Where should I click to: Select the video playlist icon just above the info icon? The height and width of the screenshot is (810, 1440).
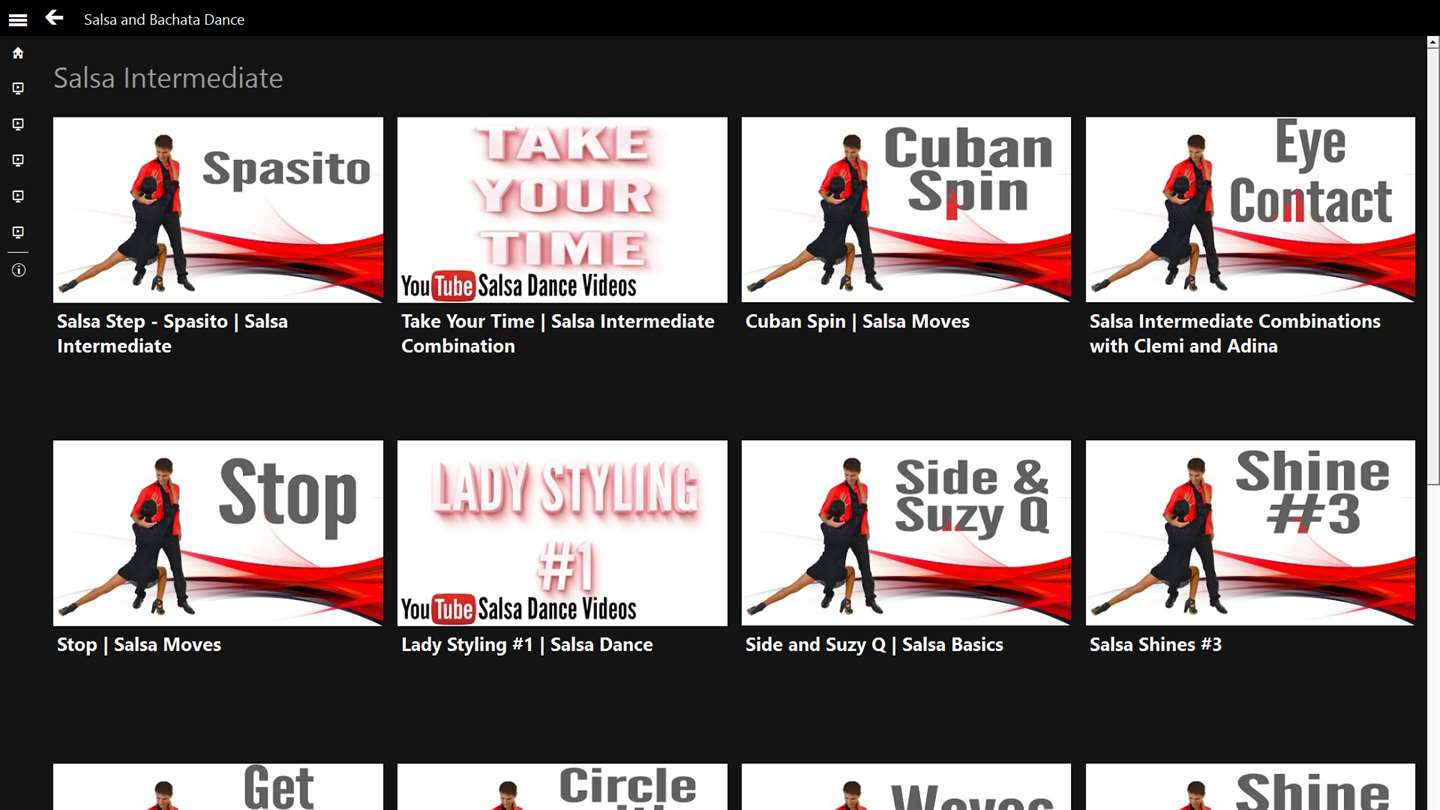(18, 233)
